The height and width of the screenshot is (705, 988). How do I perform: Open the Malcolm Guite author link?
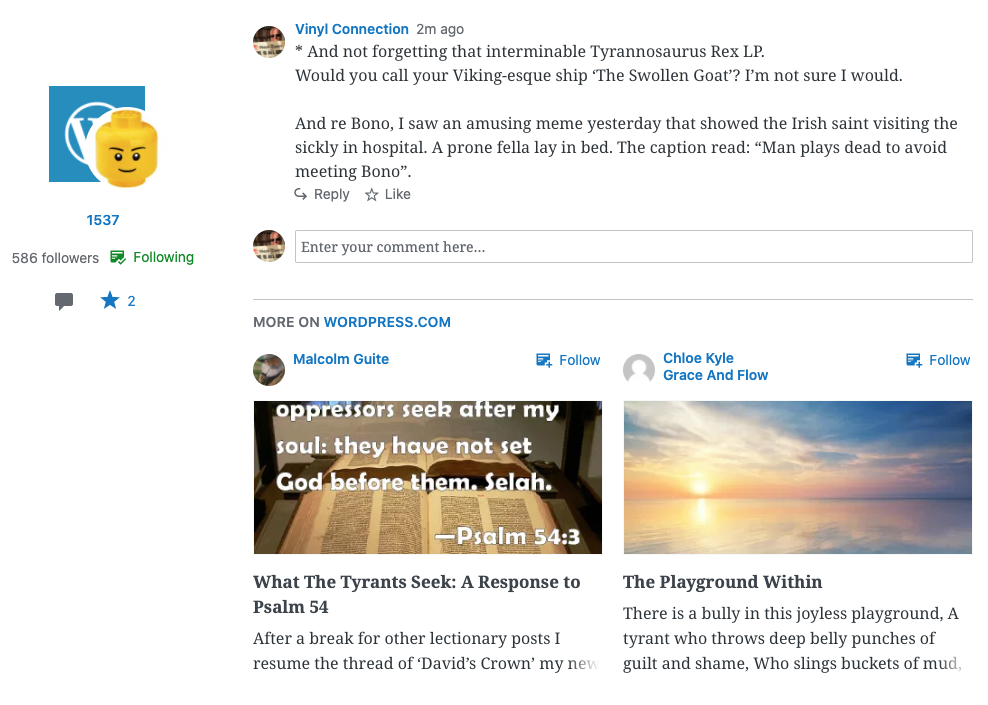click(341, 359)
